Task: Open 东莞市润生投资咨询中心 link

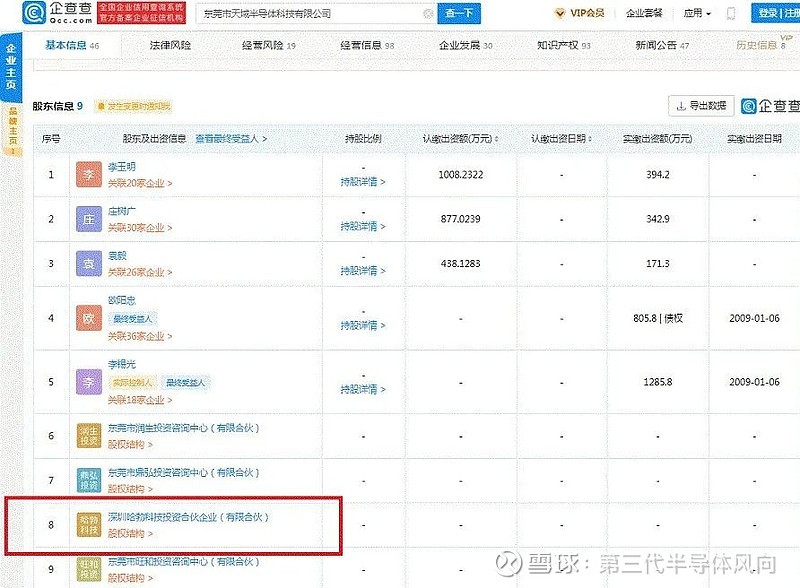Action: pyautogui.click(x=184, y=428)
